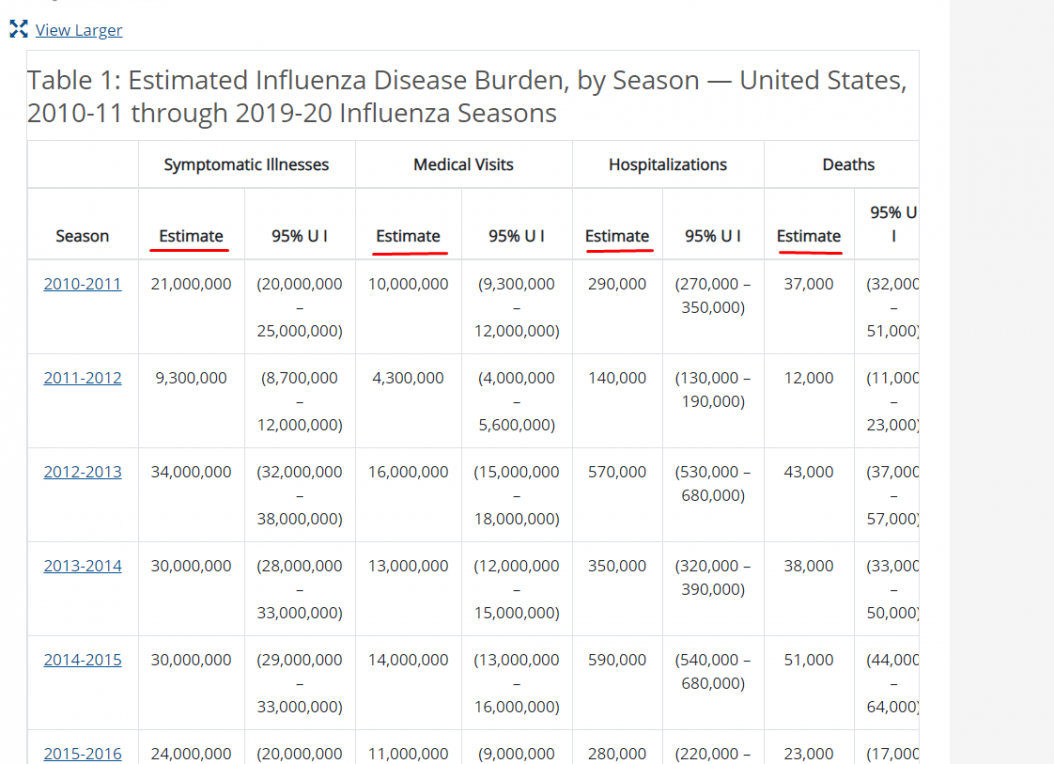Click Estimate header under Hospitalizations

[x=617, y=236]
